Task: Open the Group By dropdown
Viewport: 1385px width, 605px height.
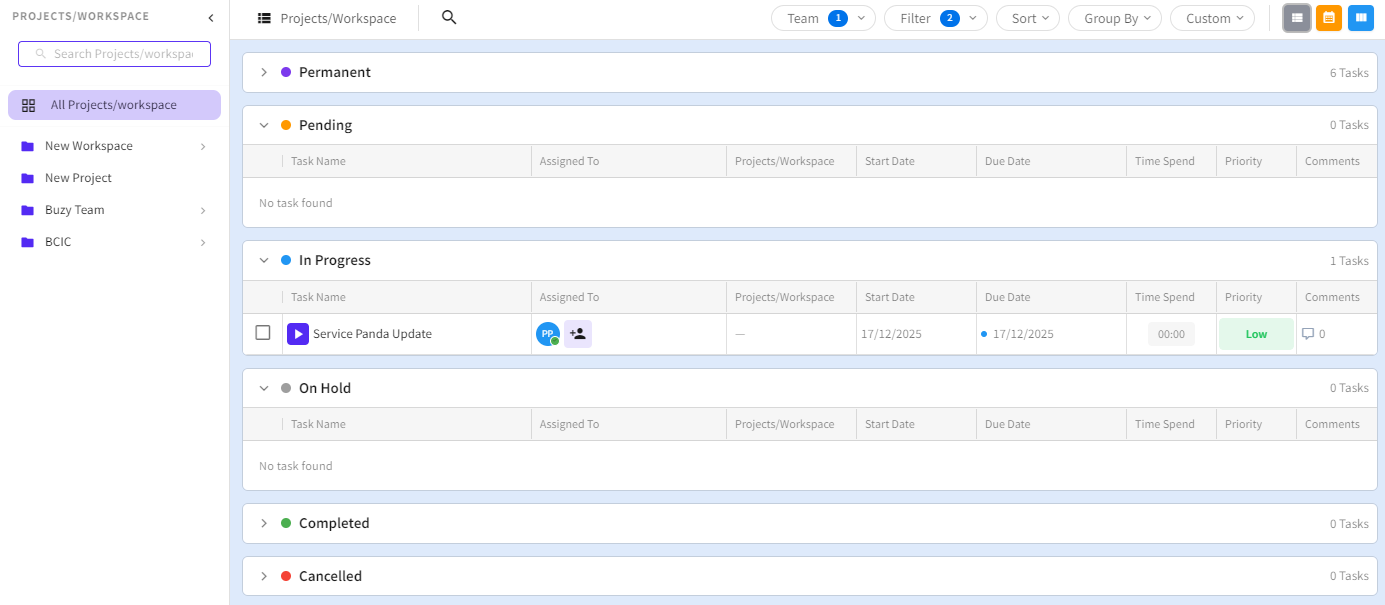Action: click(x=1115, y=18)
